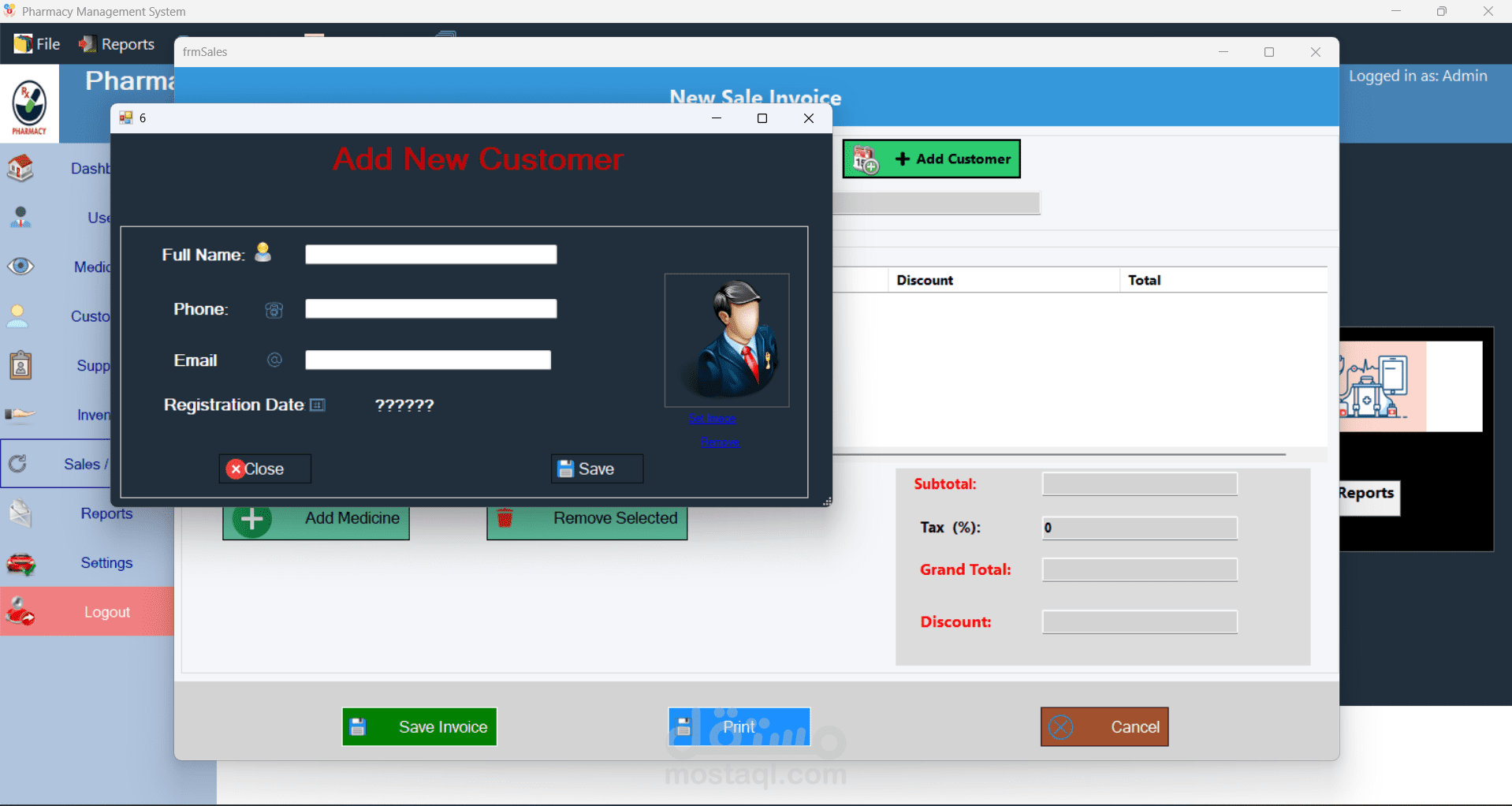This screenshot has height=806, width=1512.
Task: Open Suppliers clipboard icon in sidebar
Action: pyautogui.click(x=20, y=365)
